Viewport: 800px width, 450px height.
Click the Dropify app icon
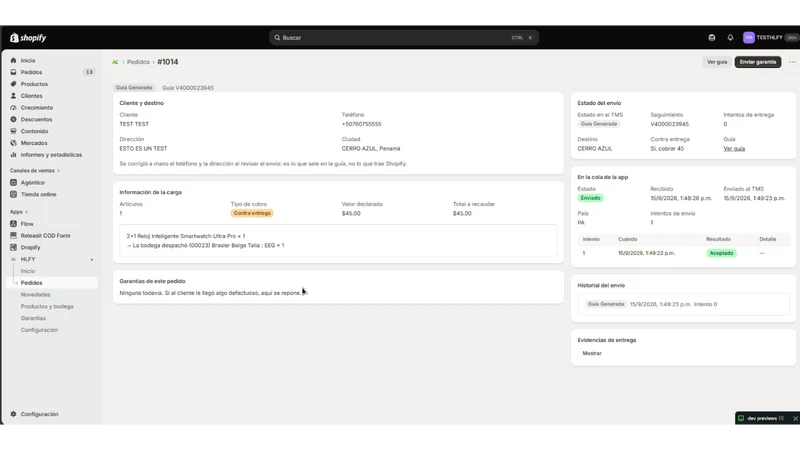(13, 247)
